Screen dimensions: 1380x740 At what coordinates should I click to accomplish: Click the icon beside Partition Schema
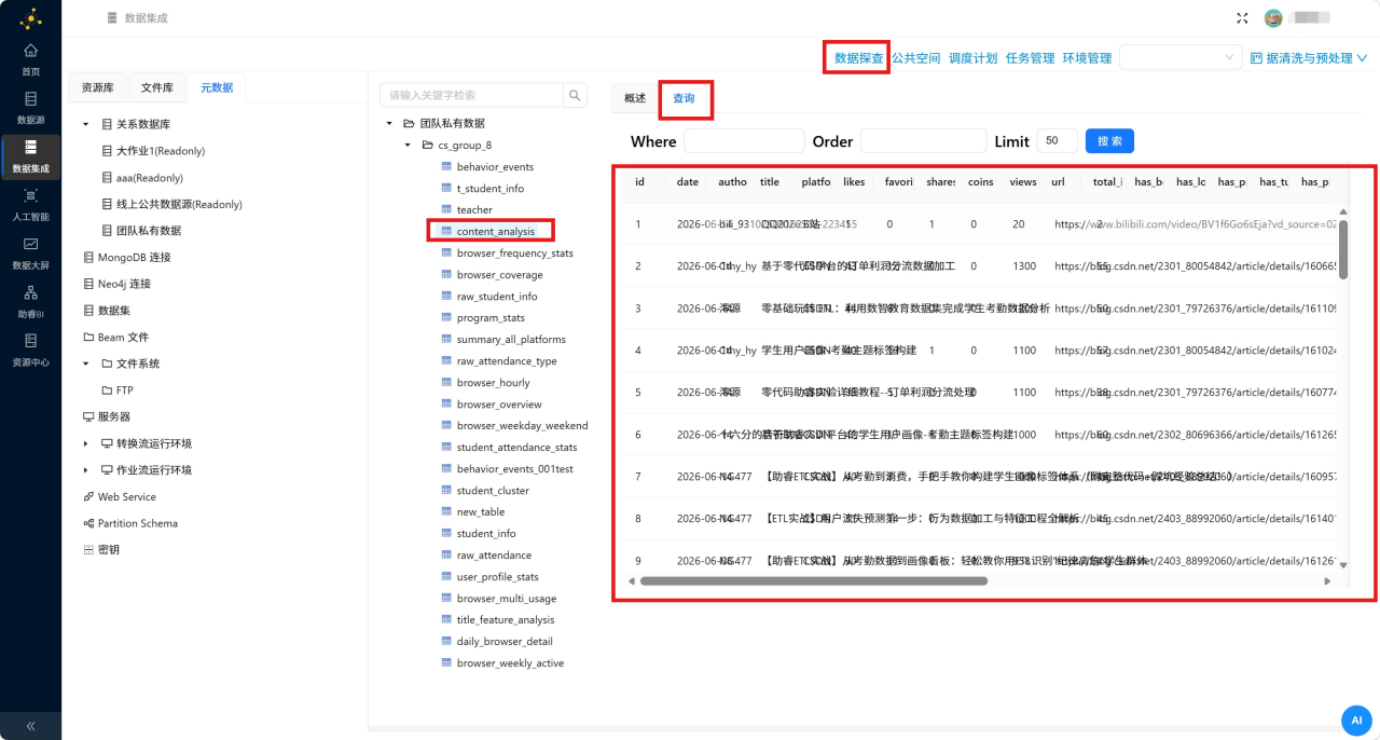(x=89, y=523)
